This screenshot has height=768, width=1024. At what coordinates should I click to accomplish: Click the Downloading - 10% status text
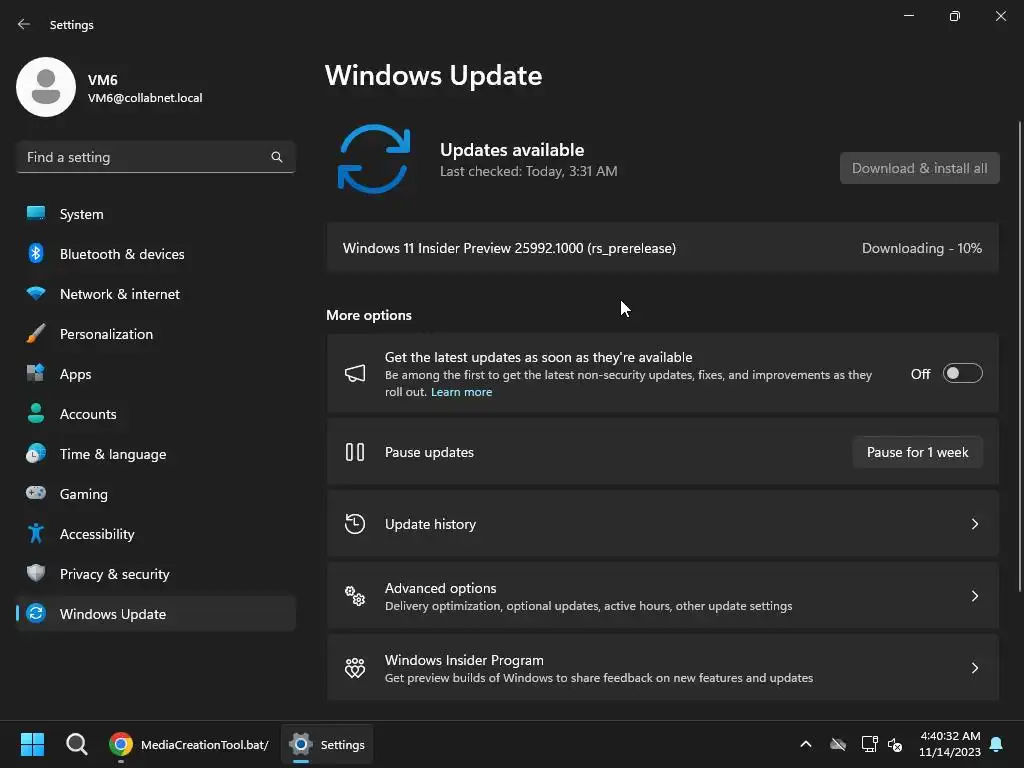coord(921,248)
